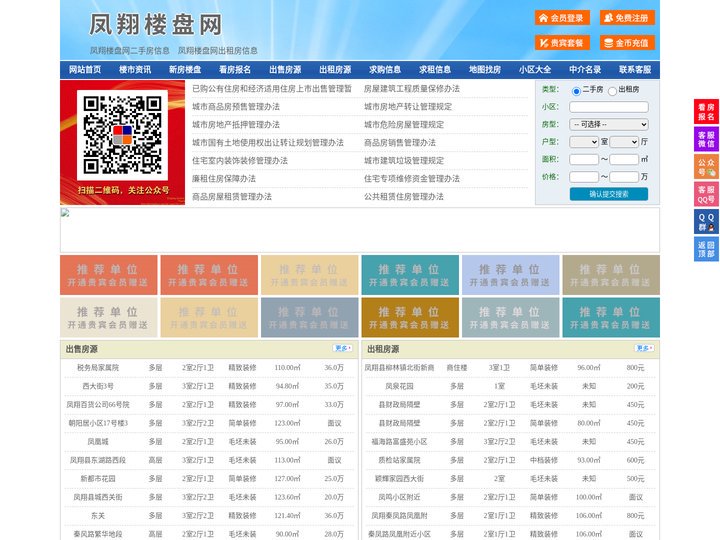
Task: Click the 更多 link of 出租房源 panel
Action: tap(644, 349)
